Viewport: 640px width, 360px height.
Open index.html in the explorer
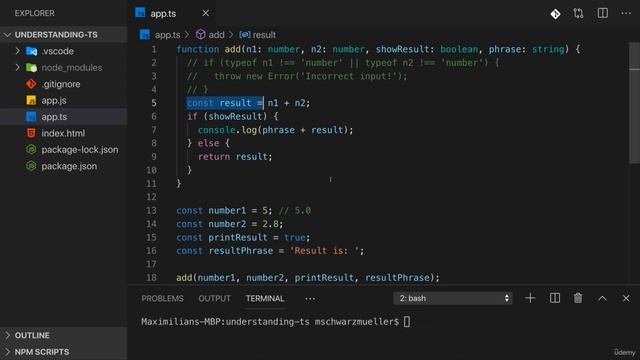tap(63, 133)
